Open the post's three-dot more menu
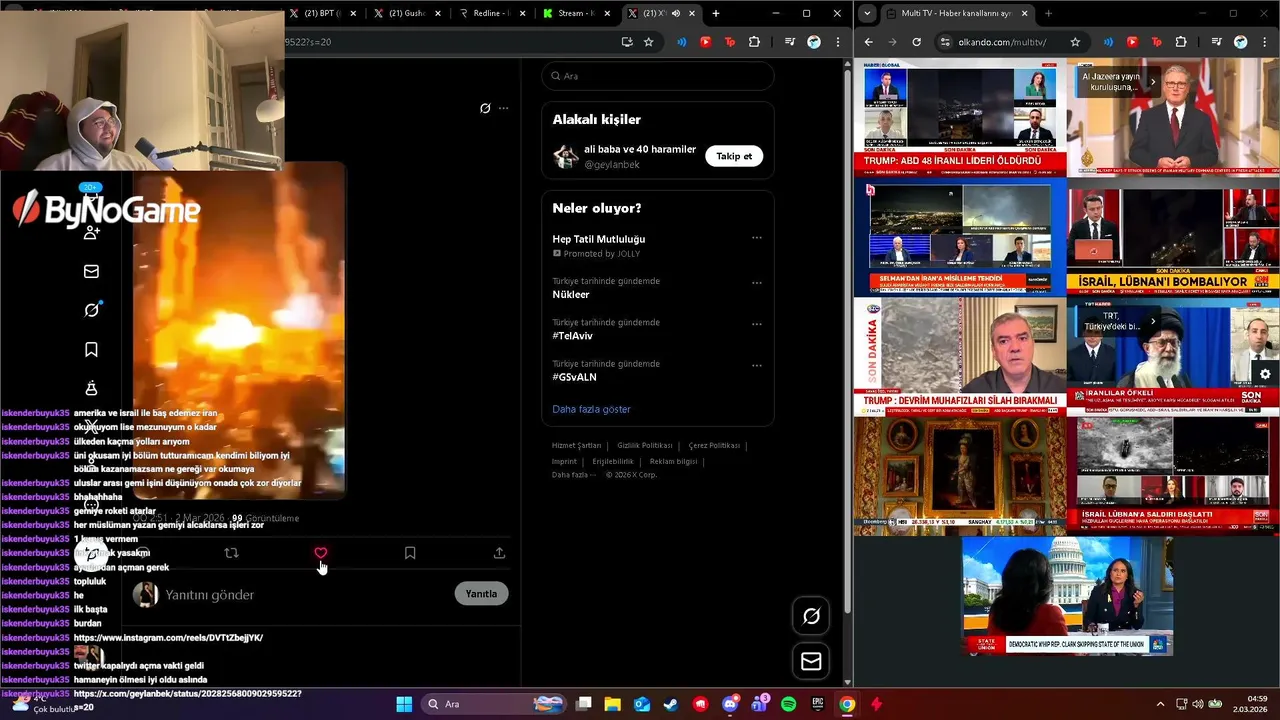The height and width of the screenshot is (720, 1280). [503, 108]
